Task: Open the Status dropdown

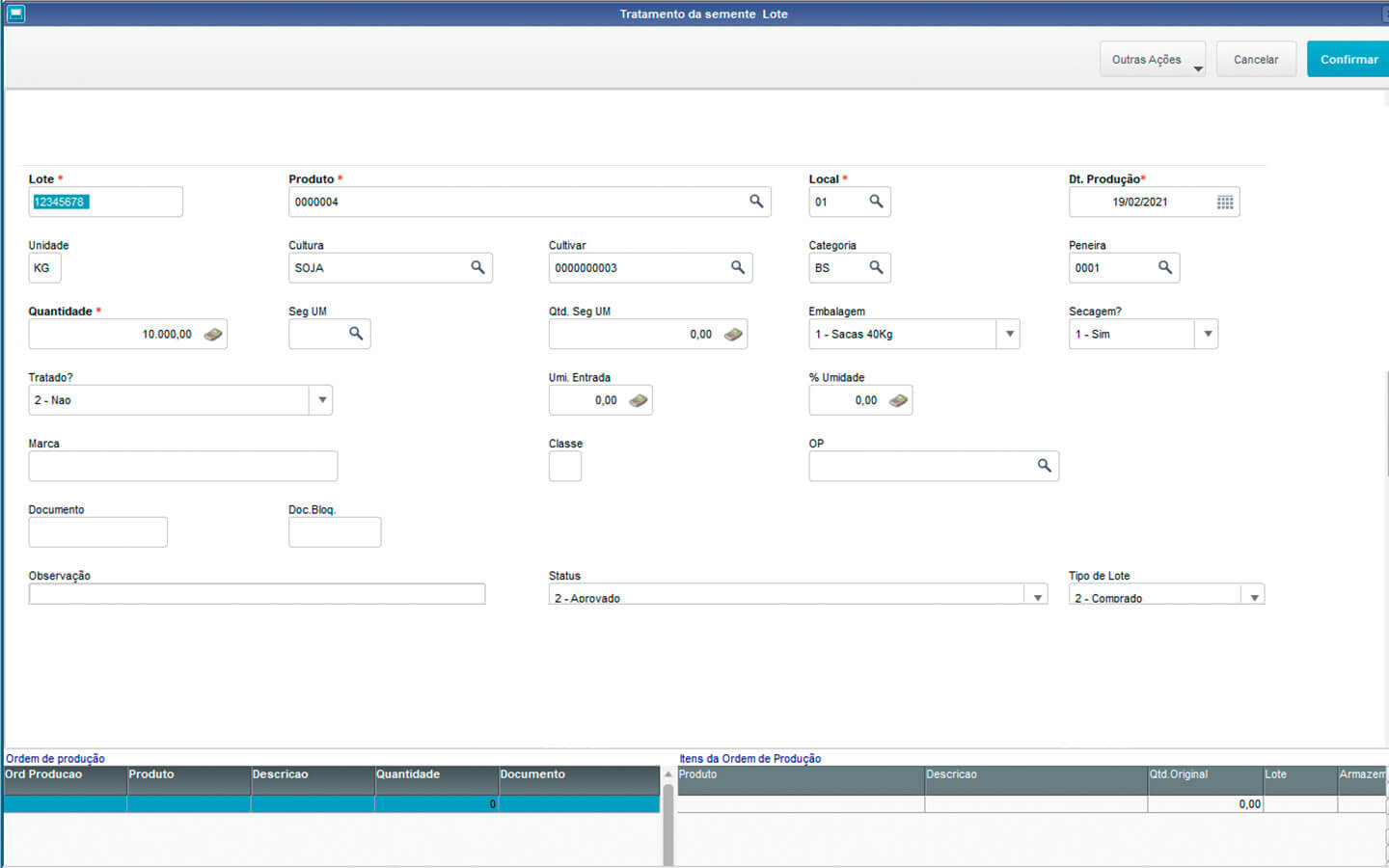Action: (x=1037, y=597)
